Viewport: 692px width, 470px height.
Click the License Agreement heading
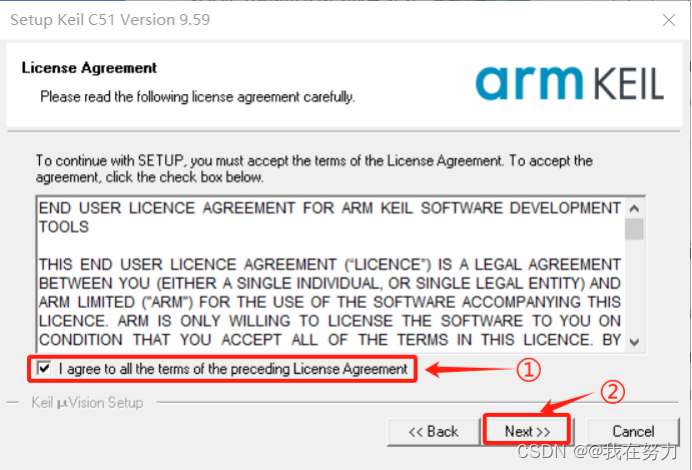(x=89, y=68)
